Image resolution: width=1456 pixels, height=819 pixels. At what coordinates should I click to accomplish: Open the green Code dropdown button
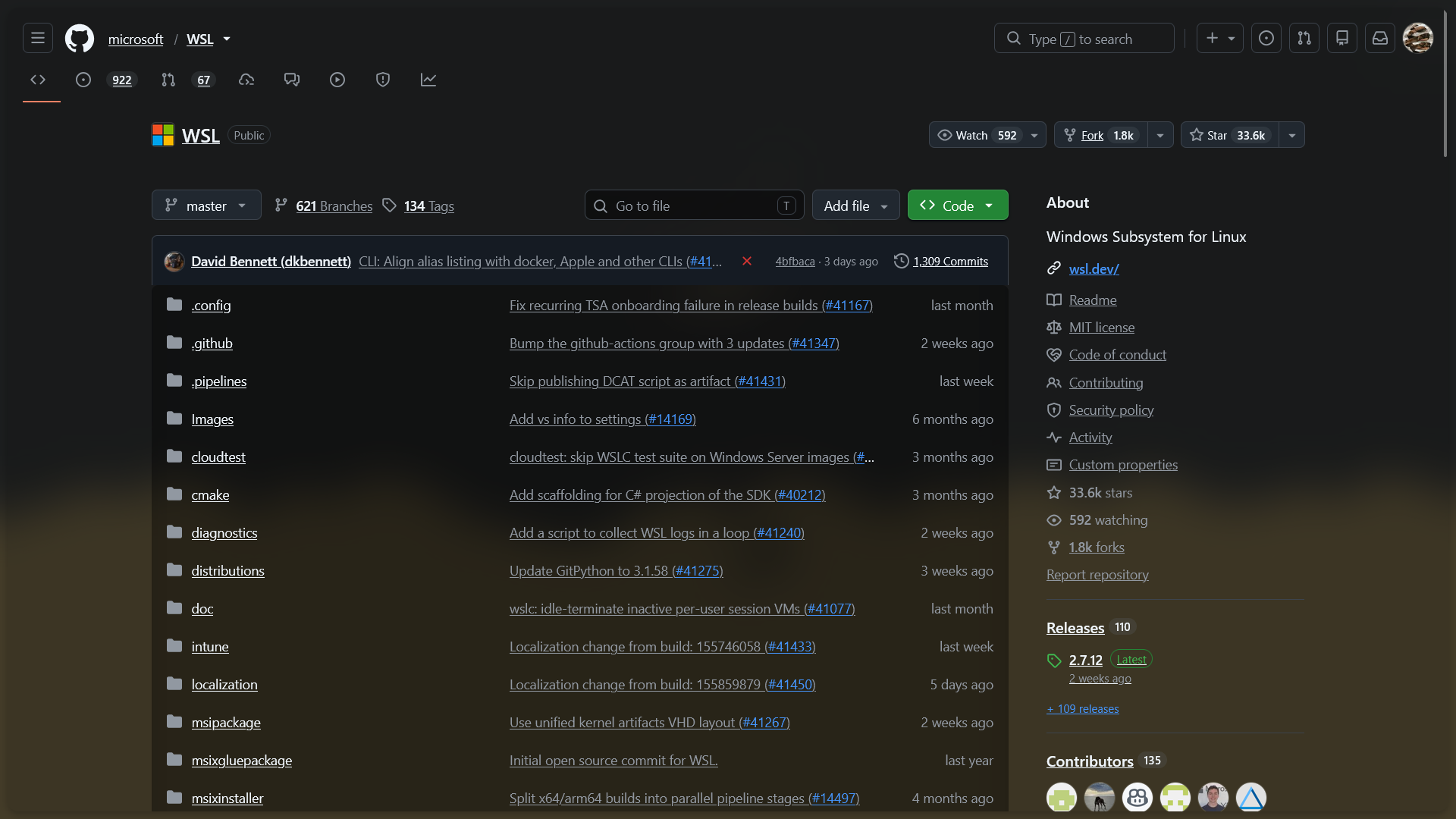pos(958,206)
